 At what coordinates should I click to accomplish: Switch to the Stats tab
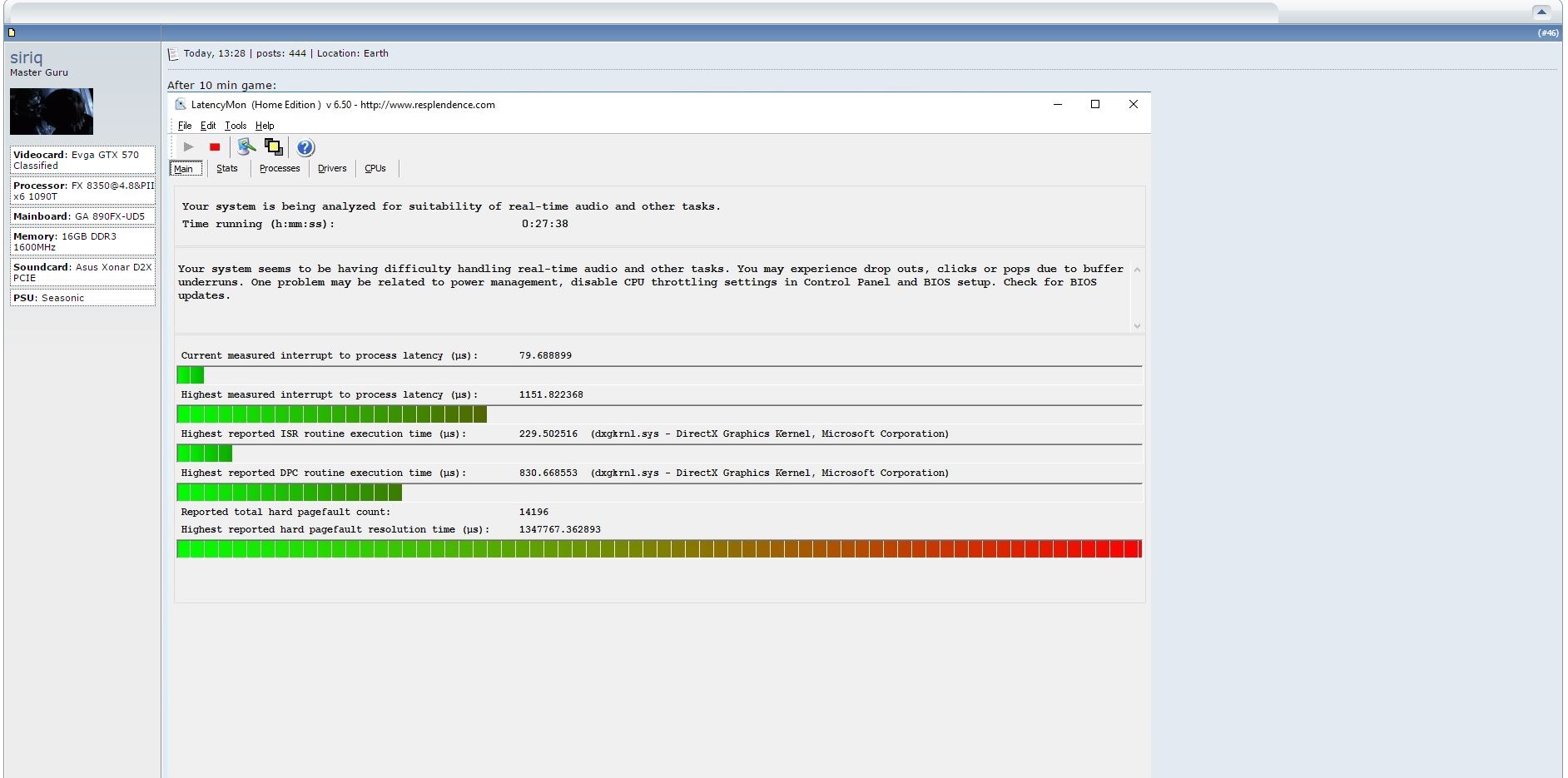(x=227, y=168)
